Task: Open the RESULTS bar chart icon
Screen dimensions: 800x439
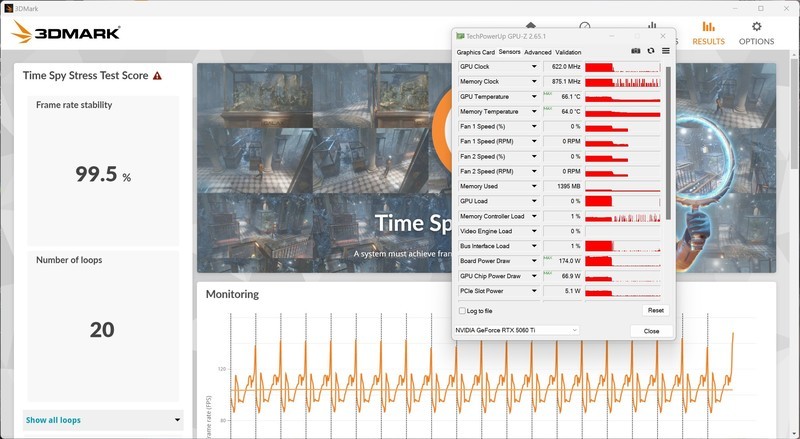Action: (708, 27)
